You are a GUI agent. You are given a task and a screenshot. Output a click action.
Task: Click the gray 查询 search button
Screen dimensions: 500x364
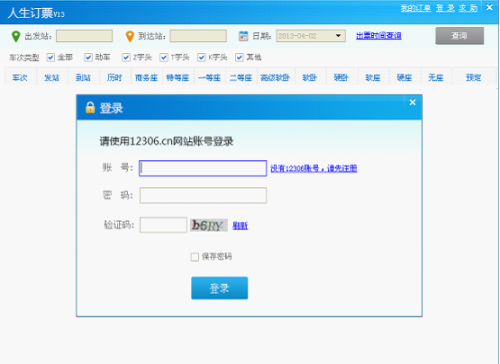tap(460, 36)
